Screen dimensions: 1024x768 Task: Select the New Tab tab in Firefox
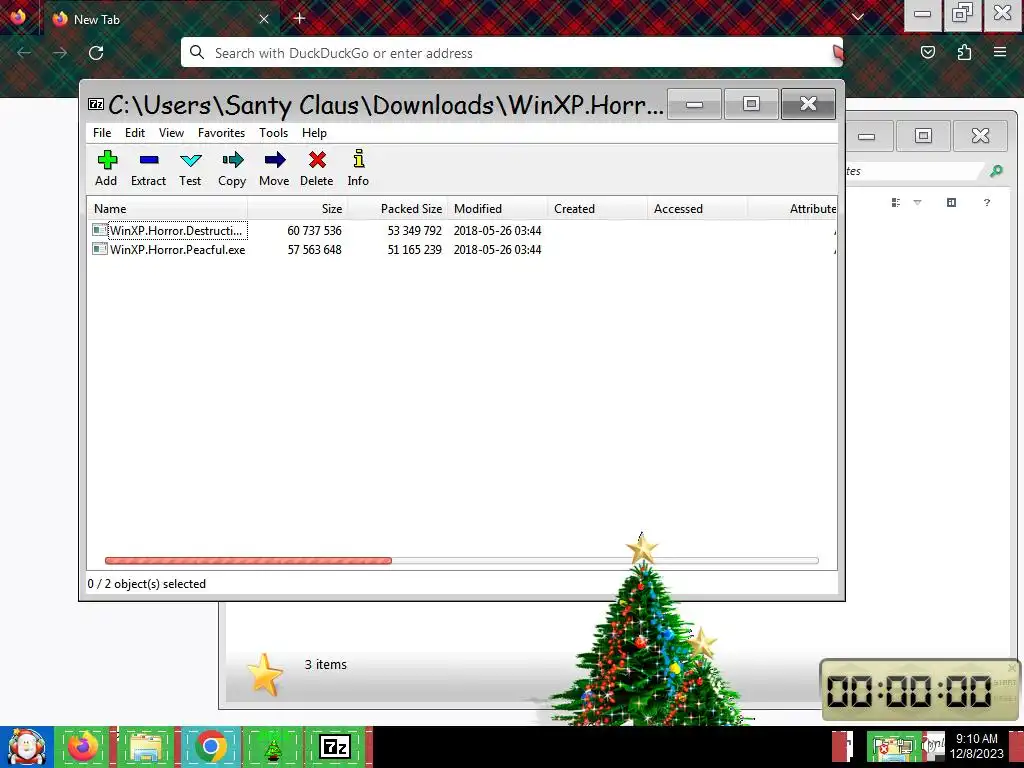click(161, 19)
